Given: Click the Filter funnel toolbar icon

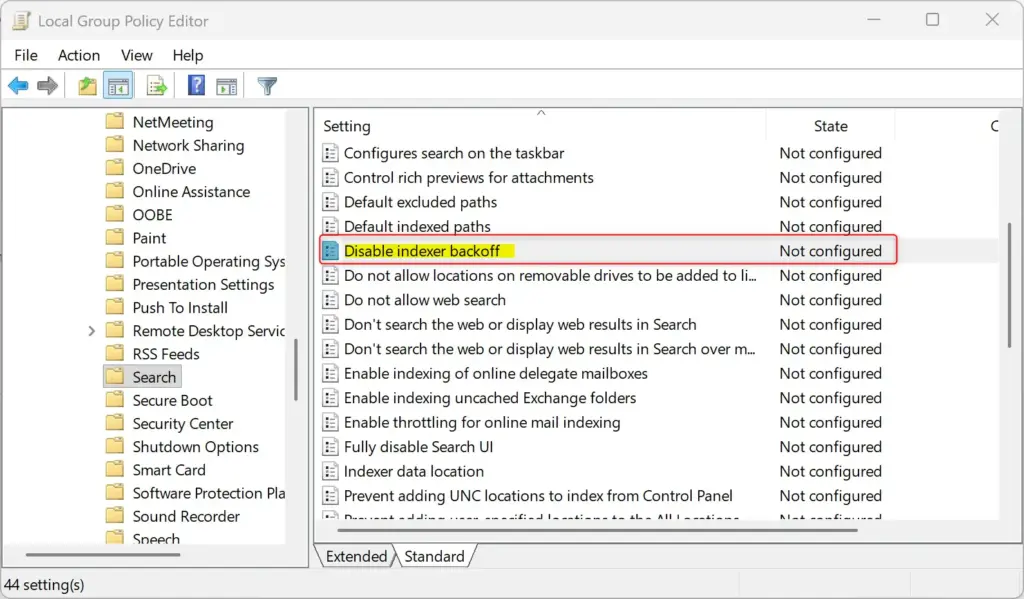Looking at the screenshot, I should 266,86.
